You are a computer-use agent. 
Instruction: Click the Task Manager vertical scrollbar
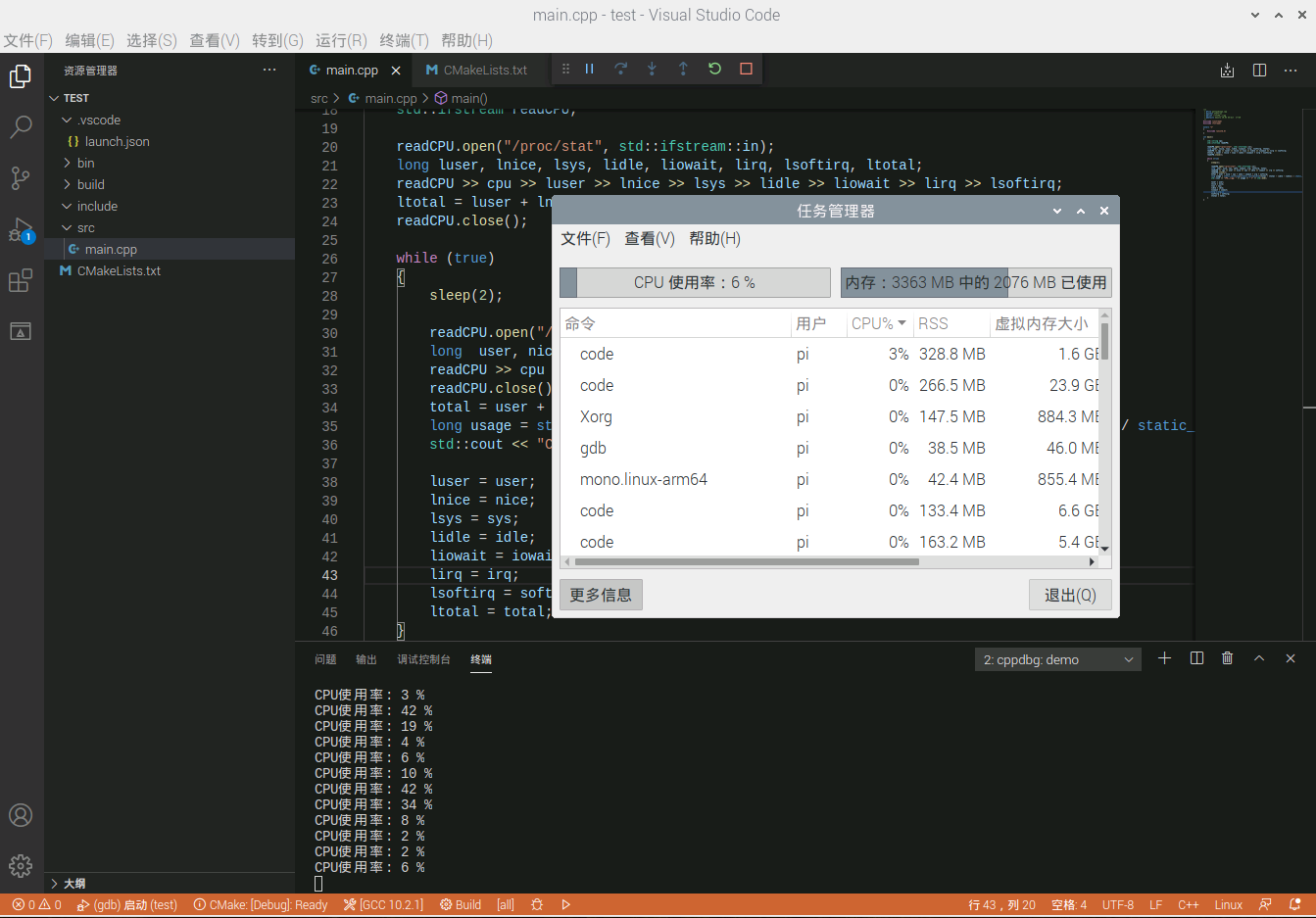click(x=1105, y=342)
